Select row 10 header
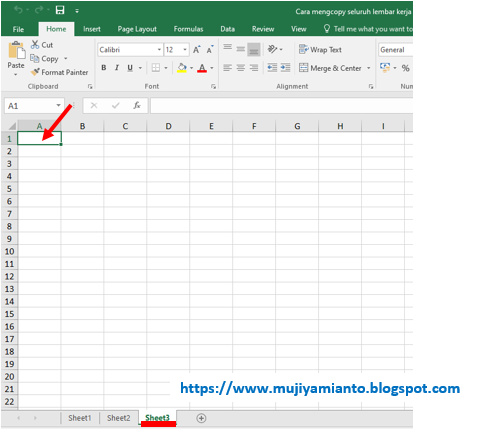The height and width of the screenshot is (435, 477). (9, 251)
